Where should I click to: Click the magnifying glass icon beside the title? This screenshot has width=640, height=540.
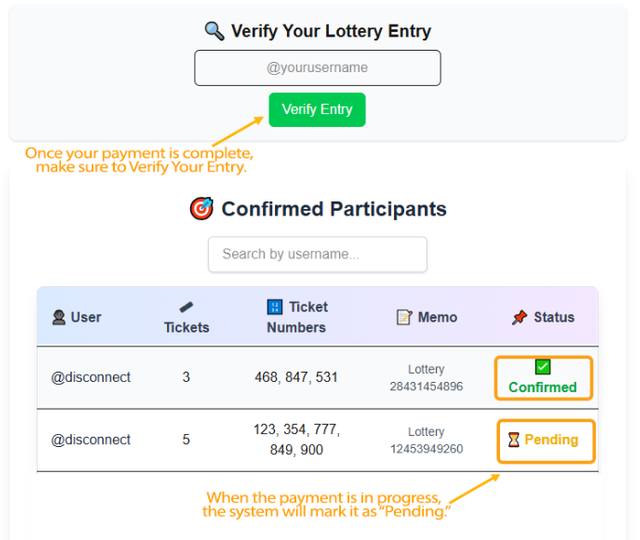[x=214, y=31]
